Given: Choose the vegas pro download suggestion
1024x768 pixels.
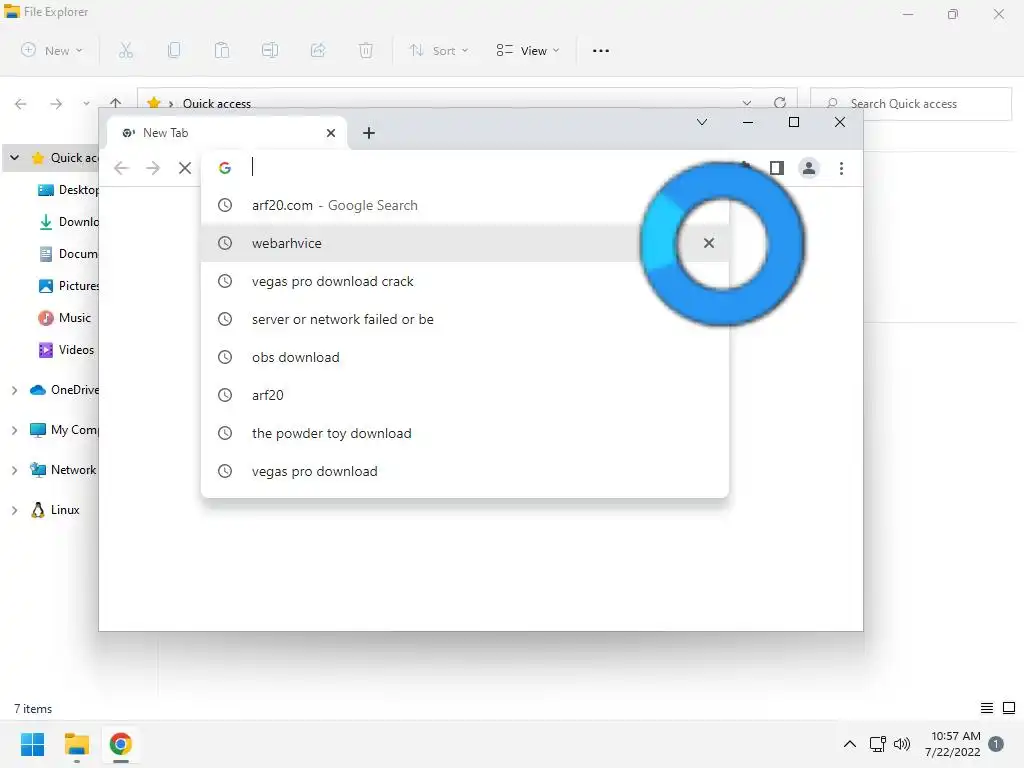Looking at the screenshot, I should 464,471.
